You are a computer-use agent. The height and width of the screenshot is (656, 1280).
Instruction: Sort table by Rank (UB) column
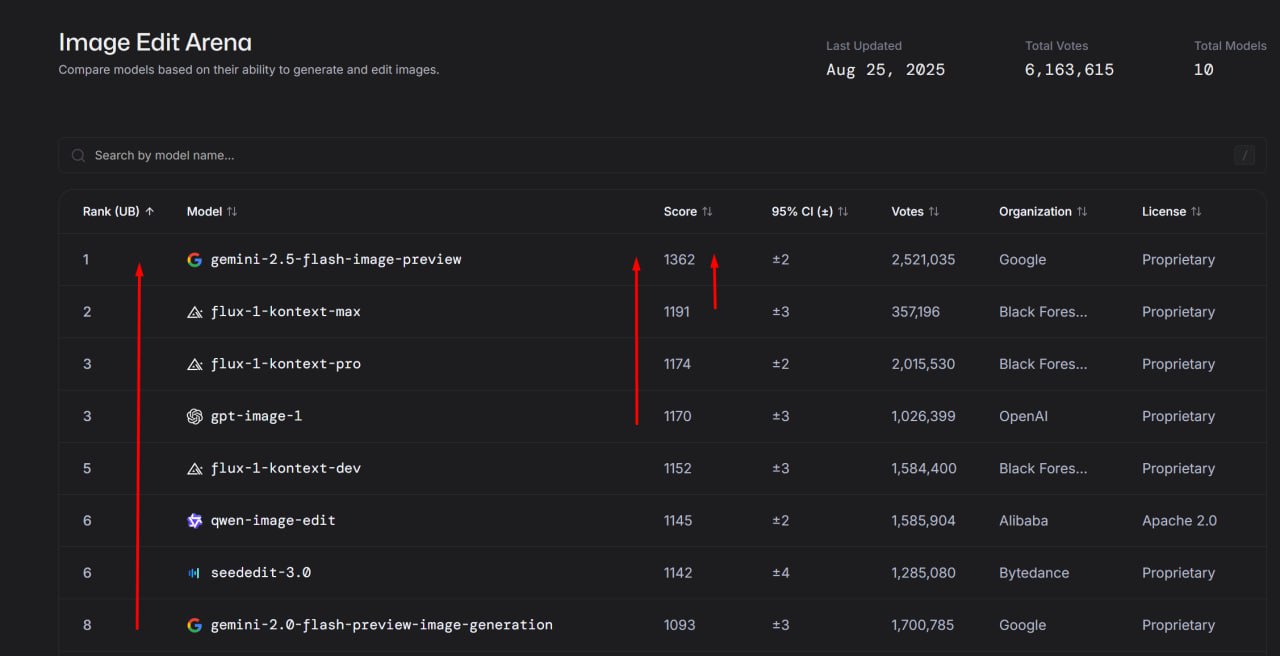[x=118, y=211]
